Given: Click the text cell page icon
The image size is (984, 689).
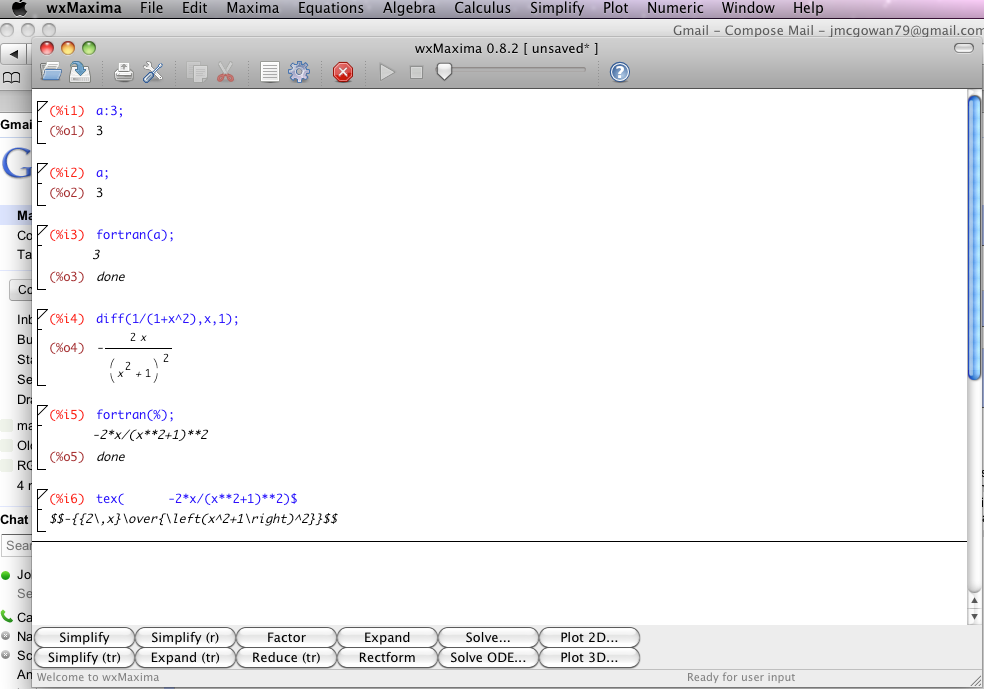Looking at the screenshot, I should (x=270, y=72).
